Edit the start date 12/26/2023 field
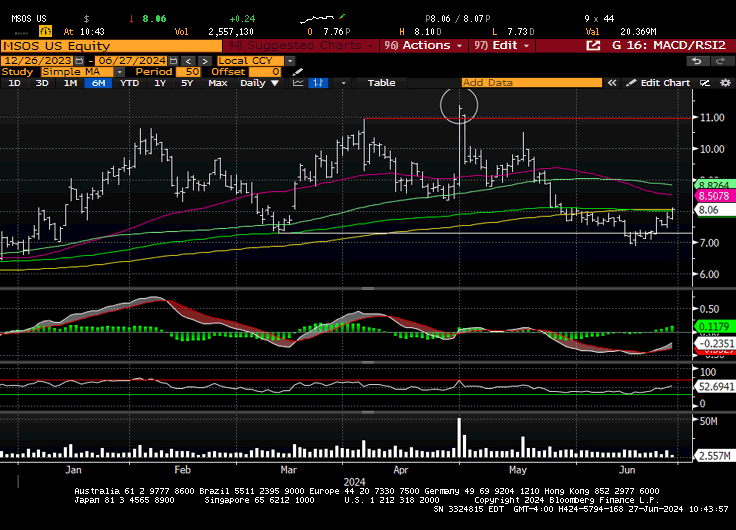 tap(38, 61)
